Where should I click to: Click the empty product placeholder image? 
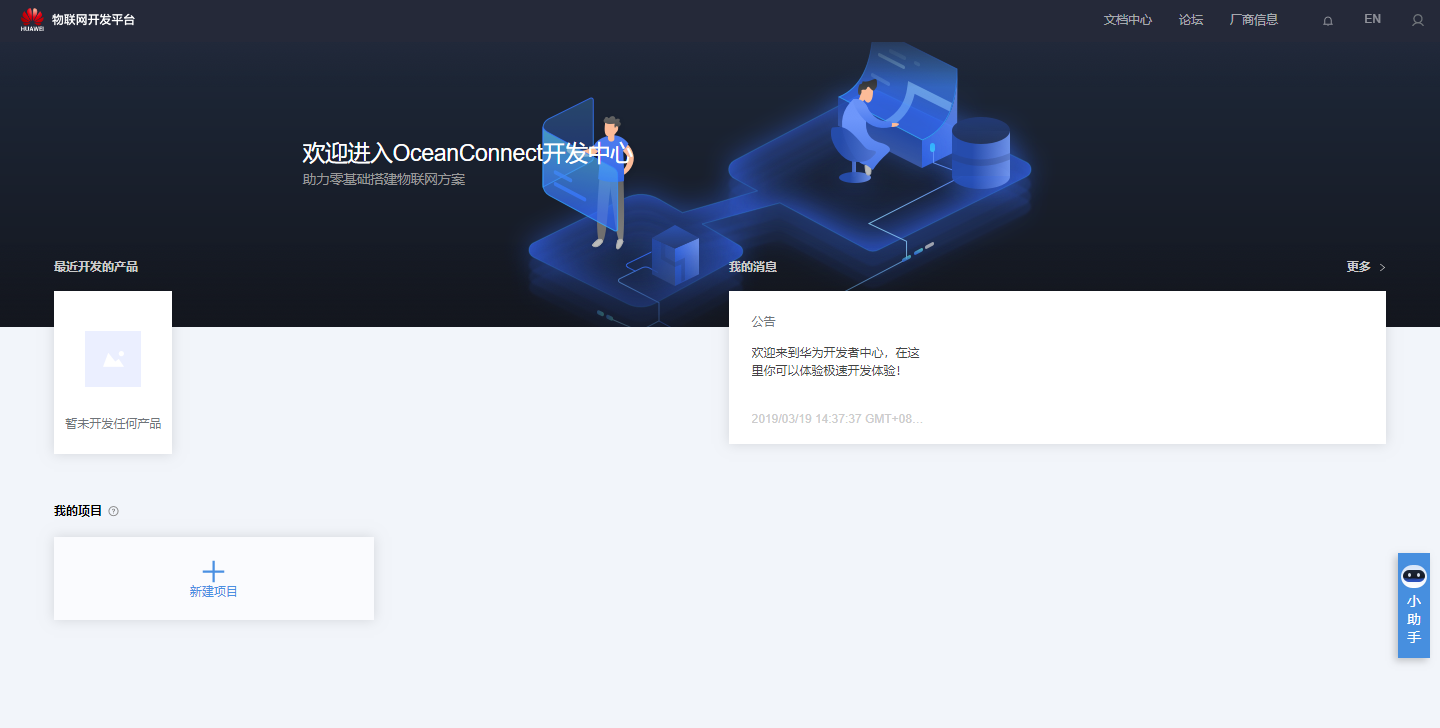(x=113, y=359)
